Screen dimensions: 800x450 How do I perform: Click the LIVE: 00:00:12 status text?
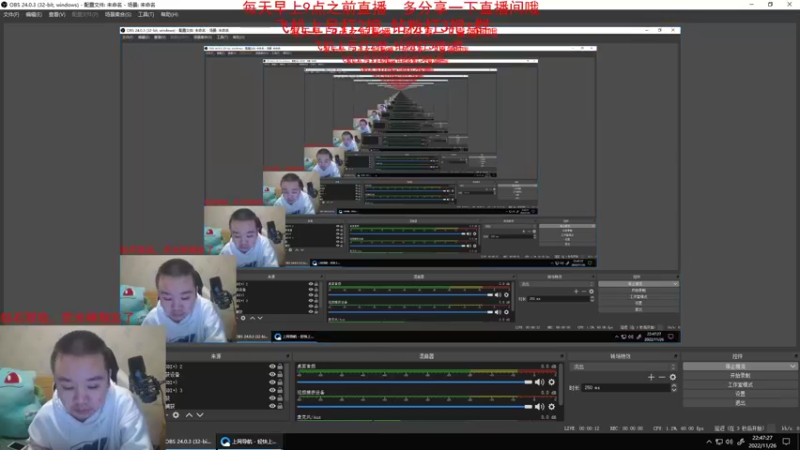click(582, 429)
